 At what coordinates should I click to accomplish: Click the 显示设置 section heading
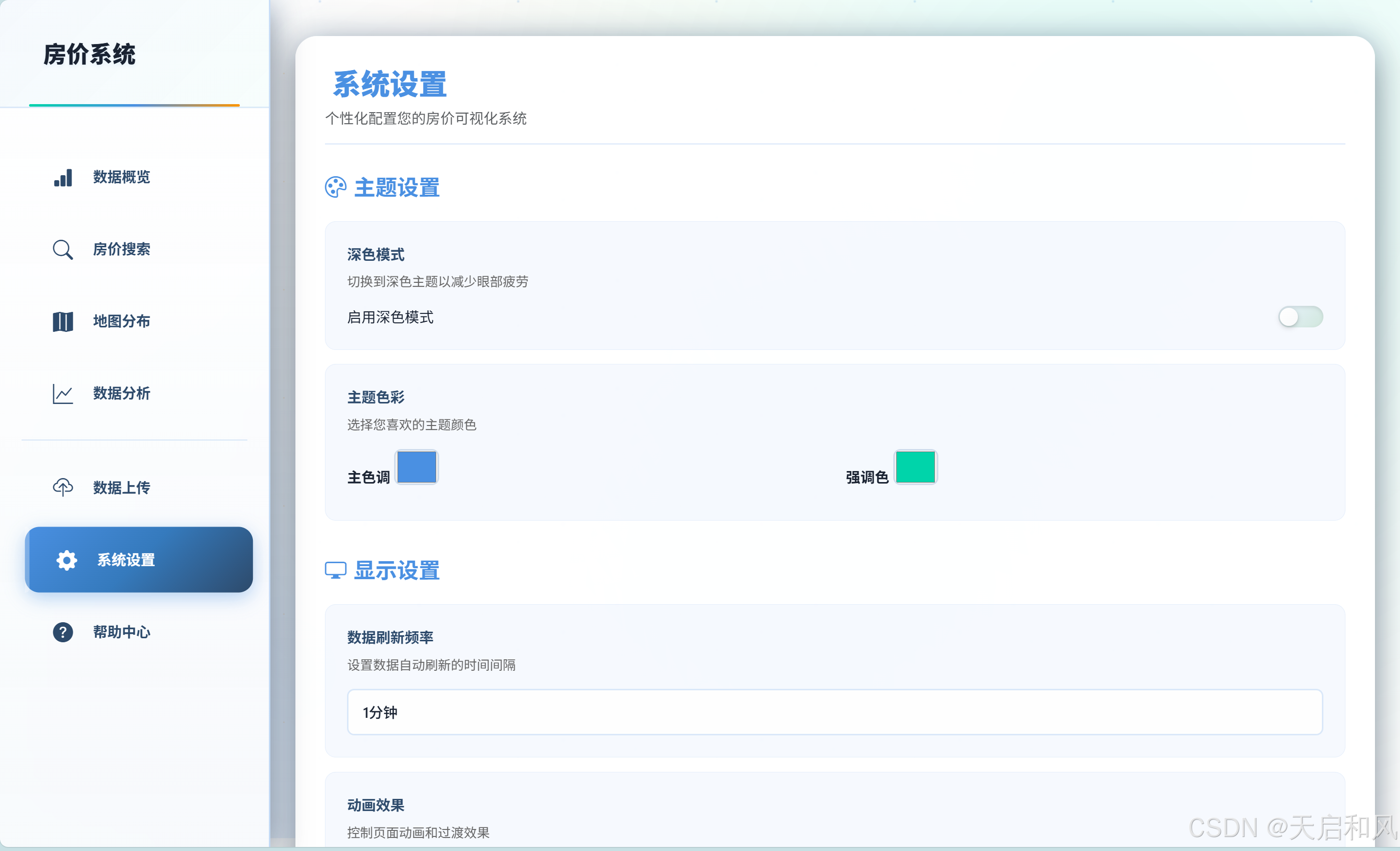397,570
